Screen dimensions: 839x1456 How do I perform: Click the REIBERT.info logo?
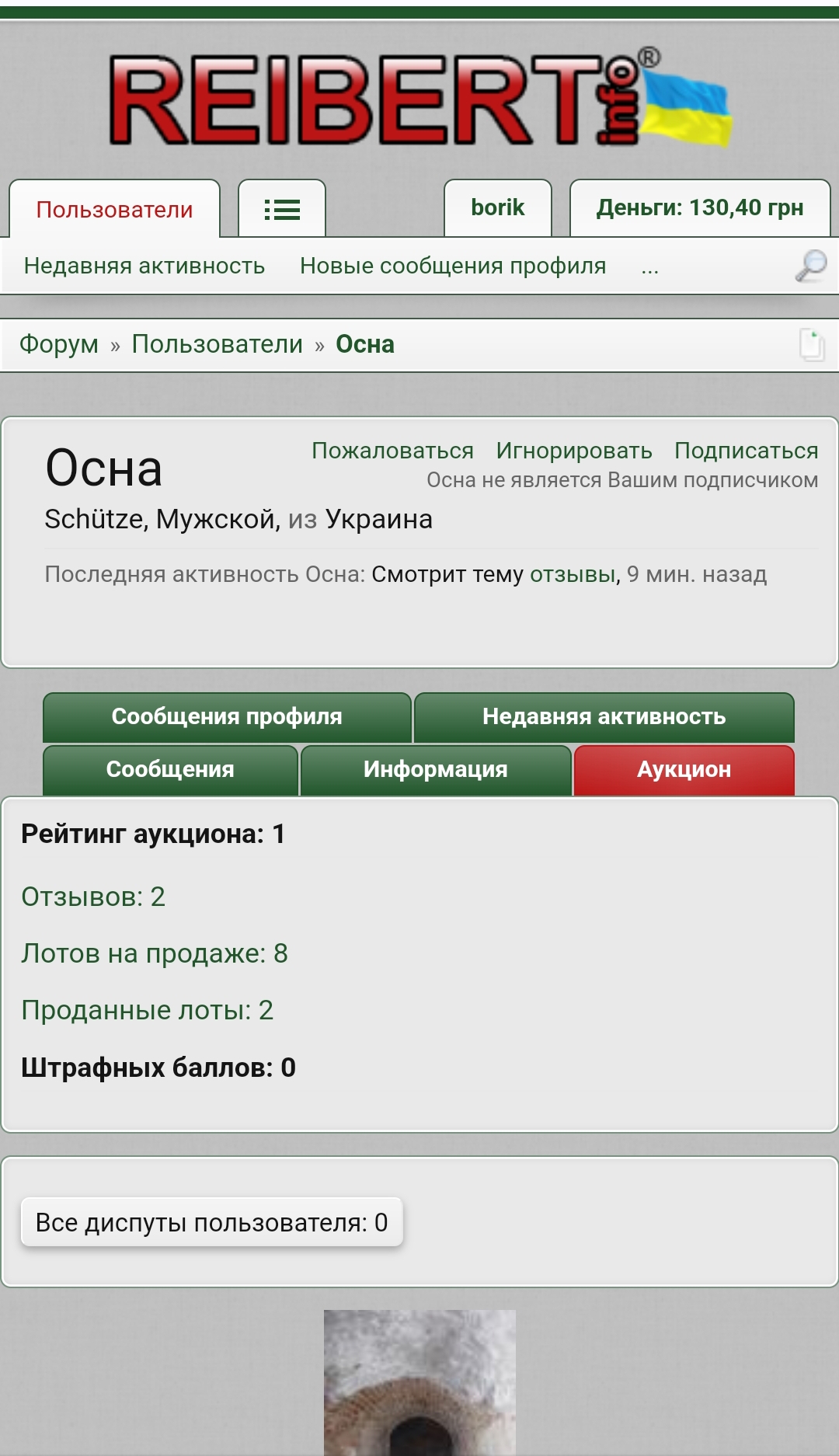point(420,99)
